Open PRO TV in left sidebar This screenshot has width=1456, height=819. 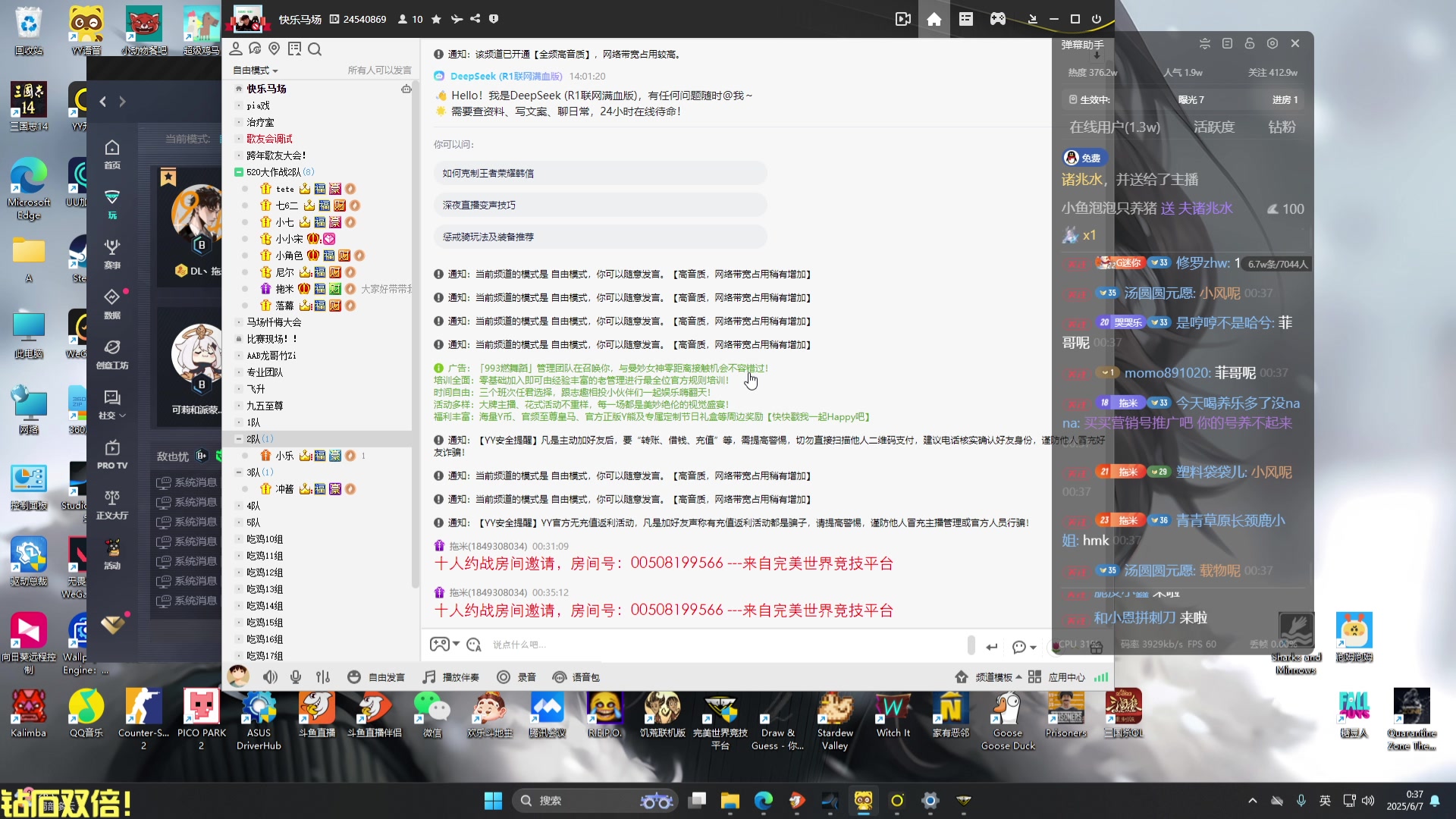tap(112, 454)
